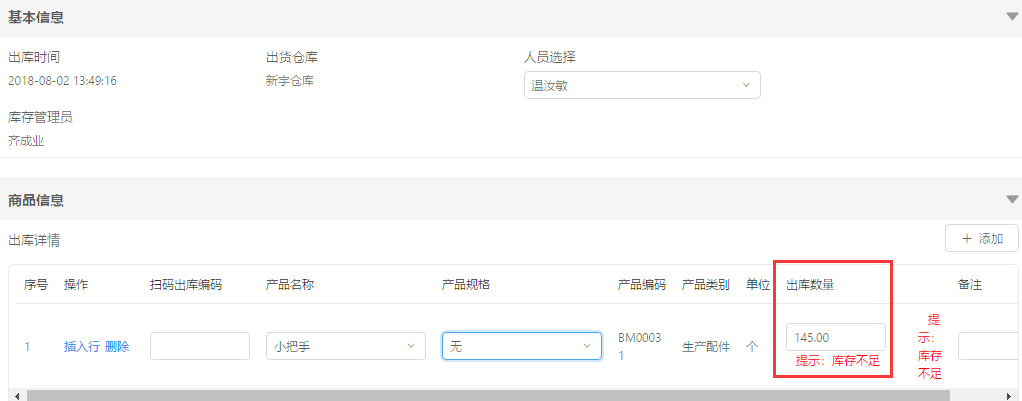Click the 插入行 link
Image resolution: width=1022 pixels, height=401 pixels.
(x=81, y=347)
